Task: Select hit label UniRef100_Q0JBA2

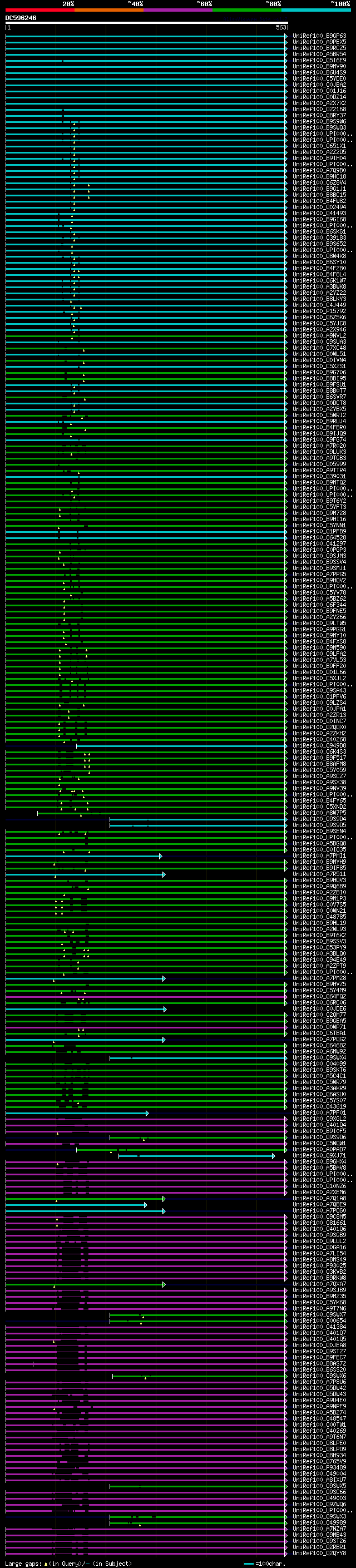Action: pyautogui.click(x=319, y=85)
